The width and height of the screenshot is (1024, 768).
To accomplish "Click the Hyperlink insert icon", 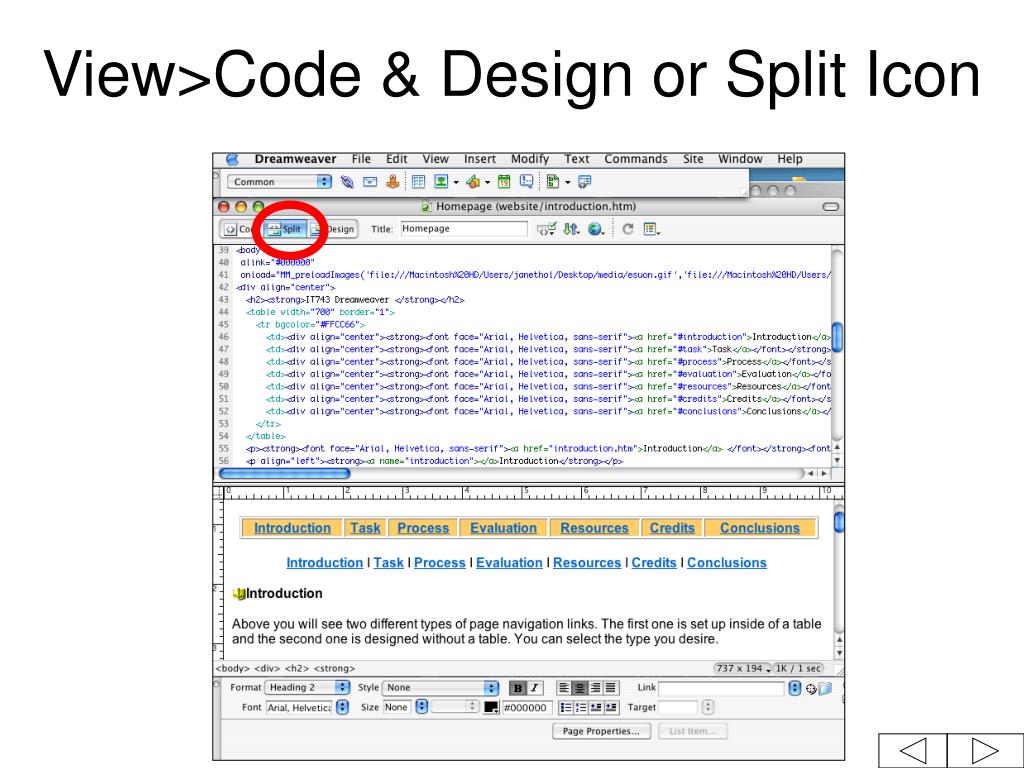I will coord(347,182).
